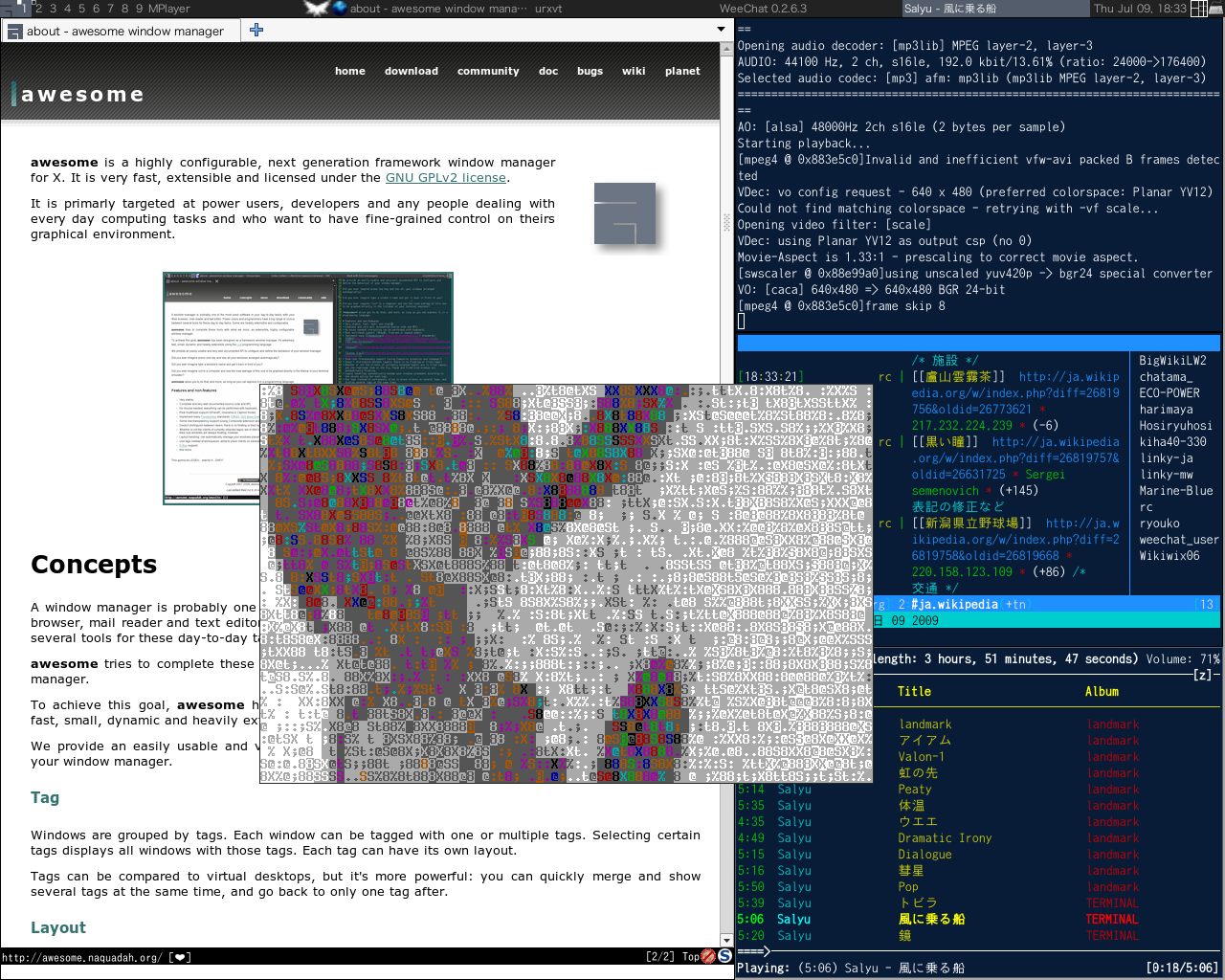Click the favicon on the about tab
This screenshot has width=1225, height=980.
[x=14, y=32]
